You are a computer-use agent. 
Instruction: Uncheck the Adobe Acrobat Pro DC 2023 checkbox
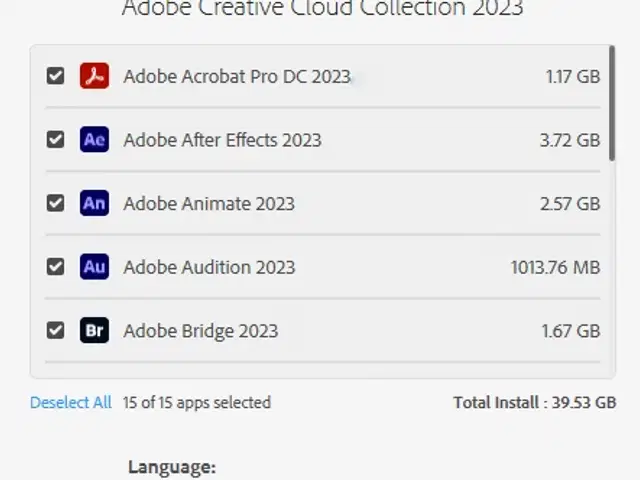tap(55, 76)
